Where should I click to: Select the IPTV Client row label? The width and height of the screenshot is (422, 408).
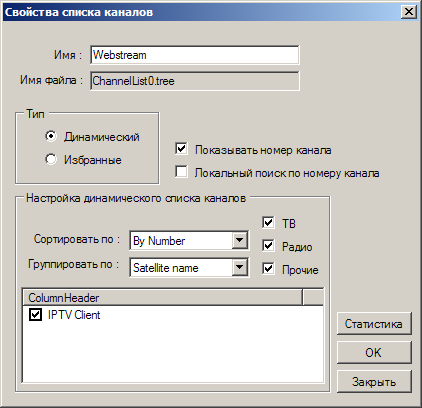click(74, 315)
